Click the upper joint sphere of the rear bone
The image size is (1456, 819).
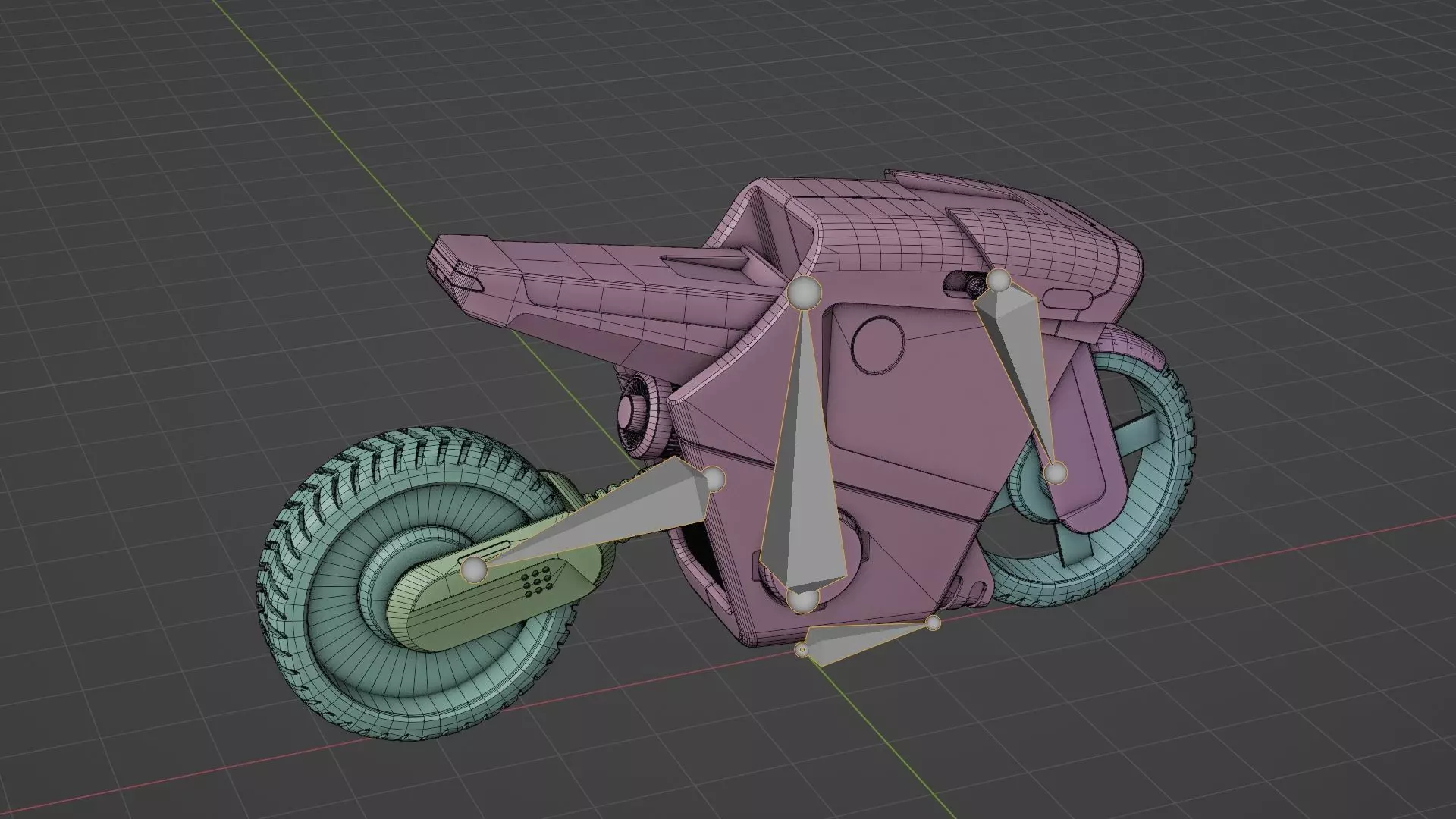point(999,281)
